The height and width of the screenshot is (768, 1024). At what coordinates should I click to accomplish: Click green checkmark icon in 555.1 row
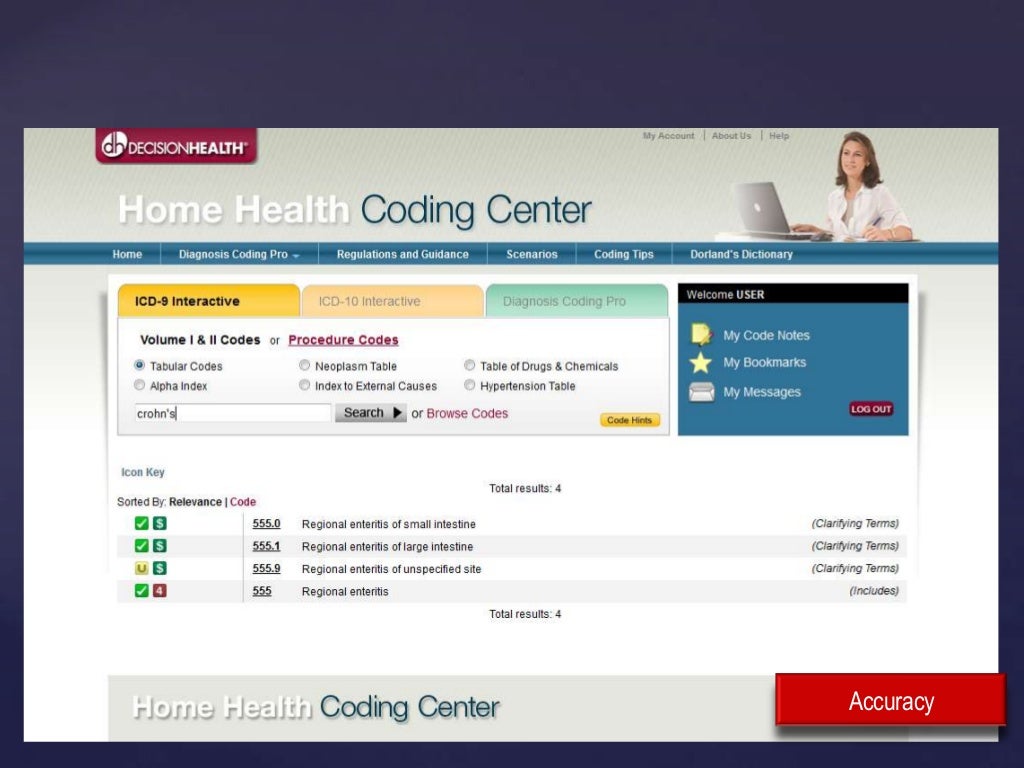pos(141,545)
